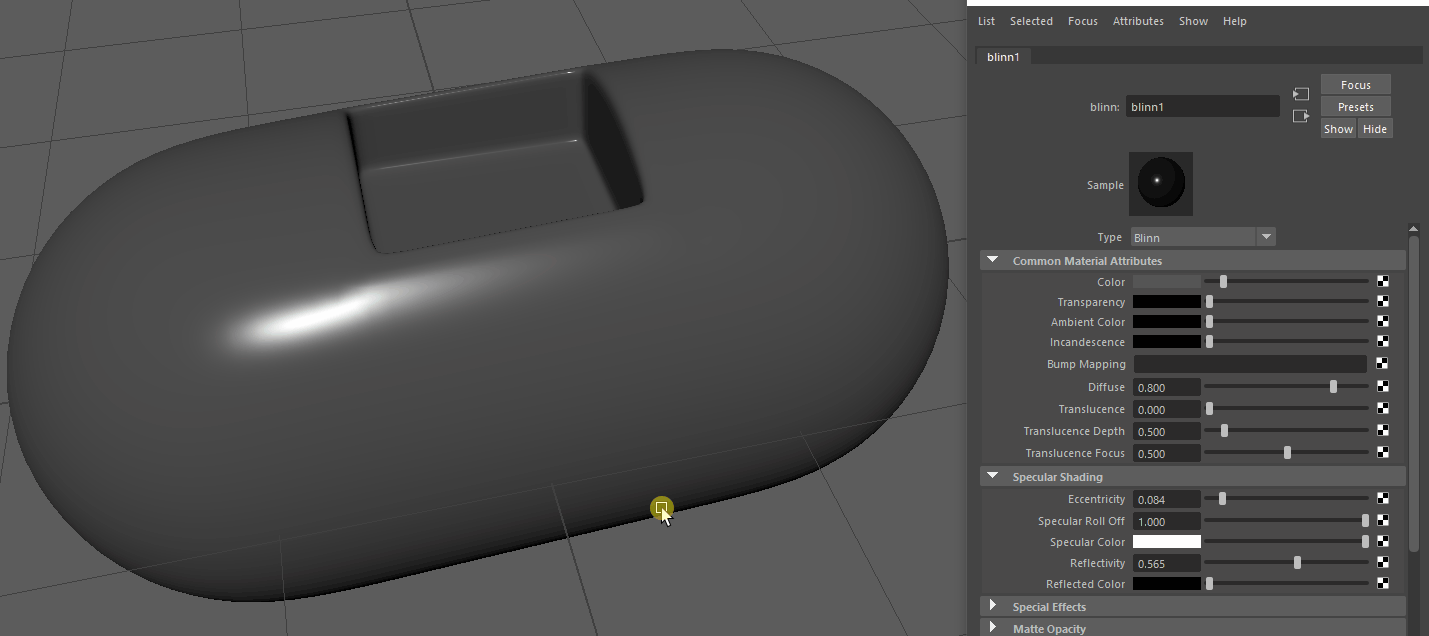1429x636 pixels.
Task: Open the Attributes menu
Action: [1138, 21]
